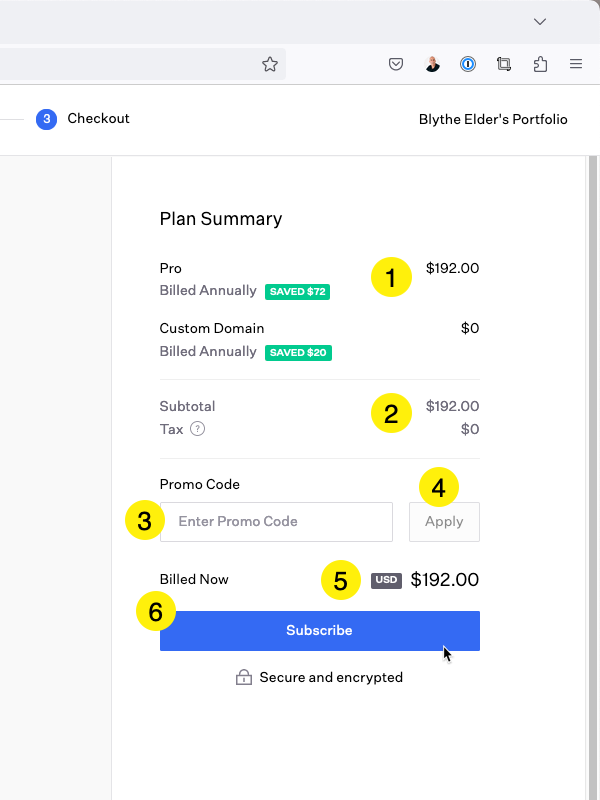
Task: Open the extensions puzzle icon
Action: click(x=540, y=64)
